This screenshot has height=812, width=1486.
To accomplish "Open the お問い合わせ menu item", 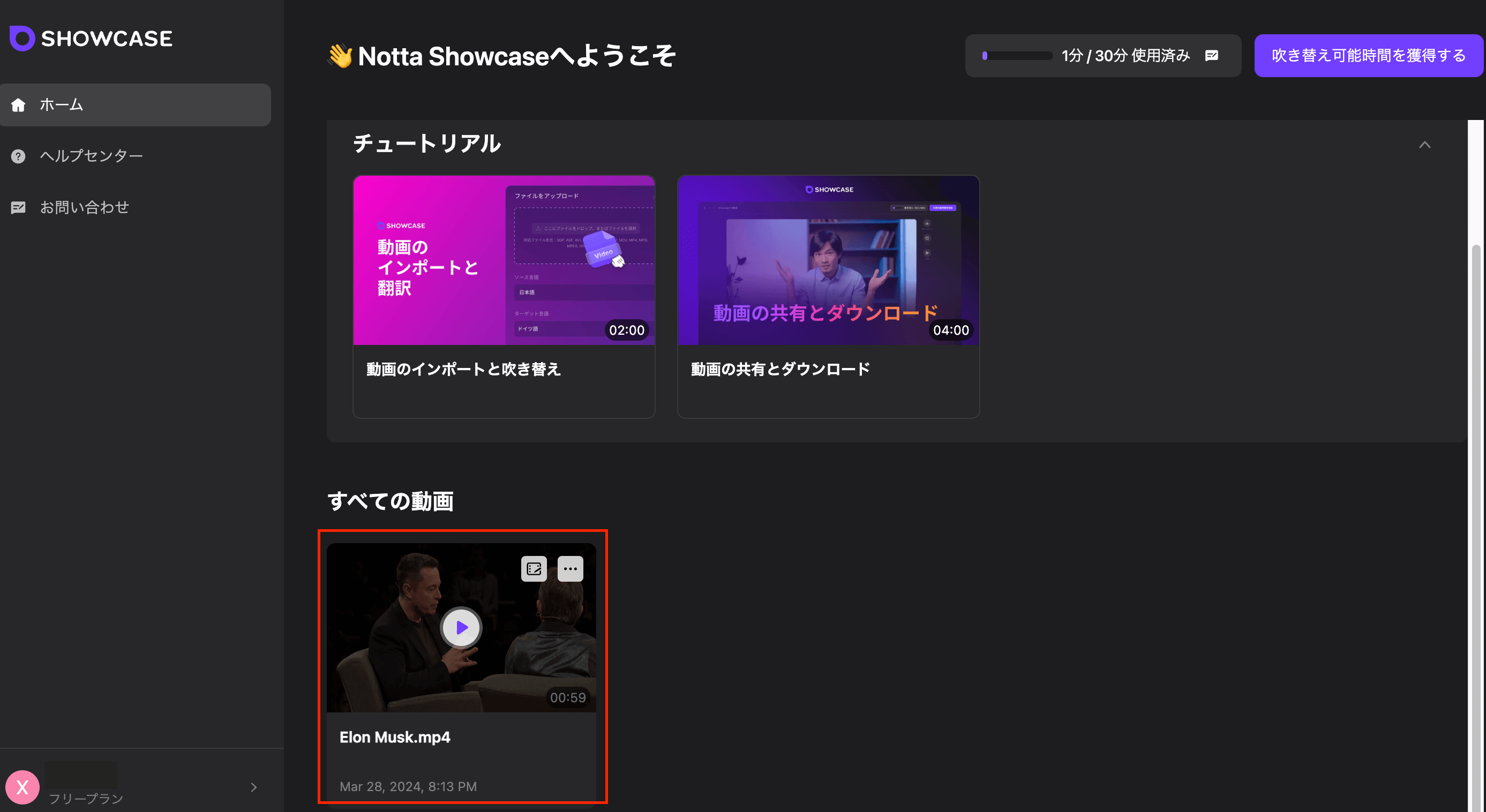I will click(136, 208).
